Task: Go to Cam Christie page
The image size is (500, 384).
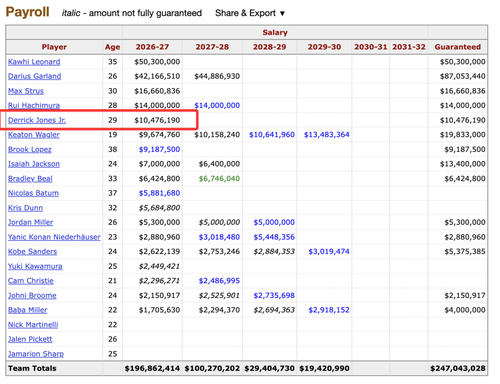Action: coord(31,281)
